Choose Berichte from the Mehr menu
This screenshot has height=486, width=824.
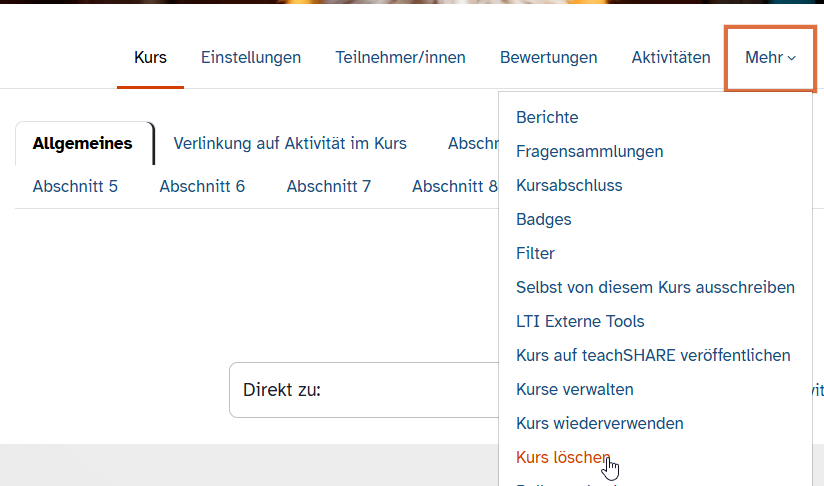(x=547, y=118)
